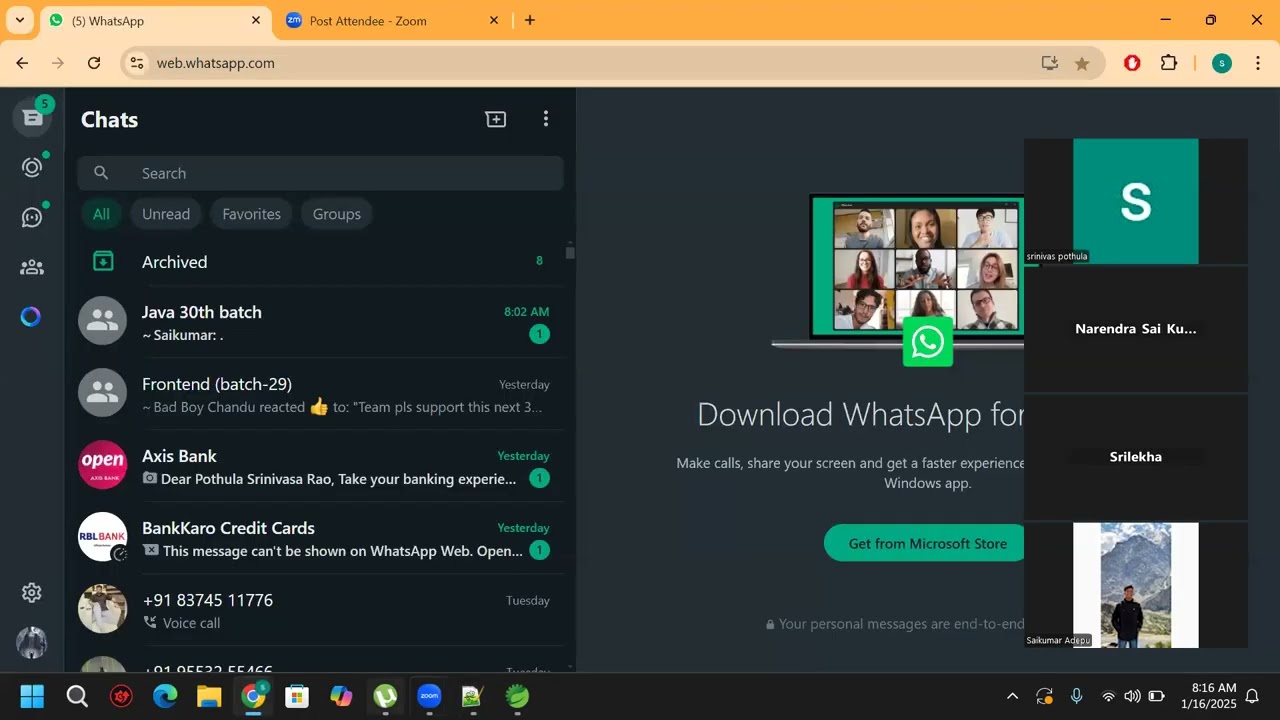
Task: Open Chrome from the taskbar
Action: (254, 696)
